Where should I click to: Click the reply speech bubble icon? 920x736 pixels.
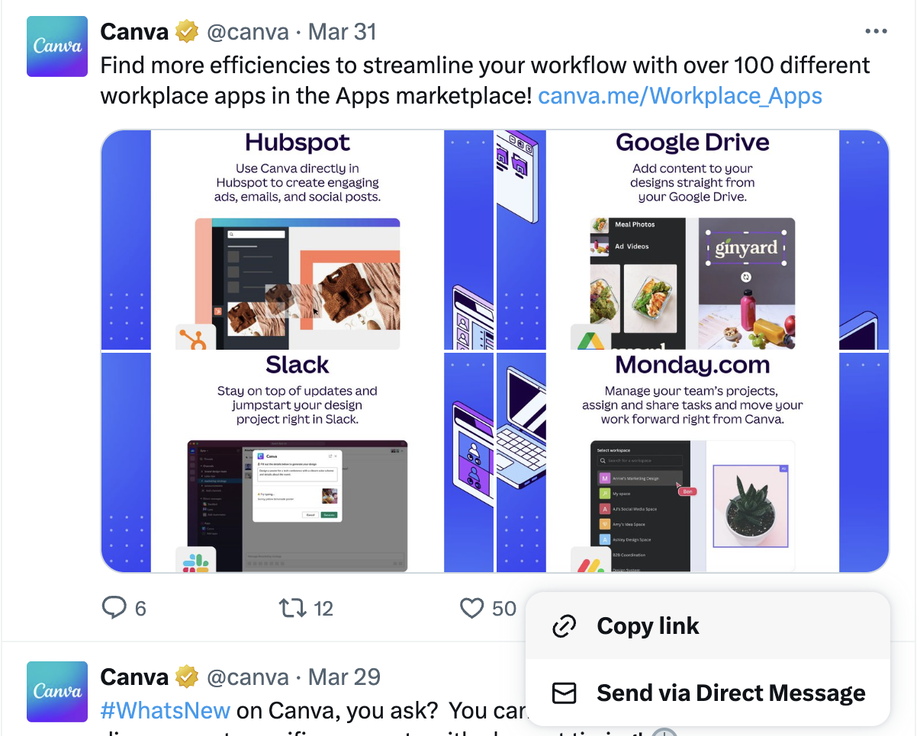[114, 608]
